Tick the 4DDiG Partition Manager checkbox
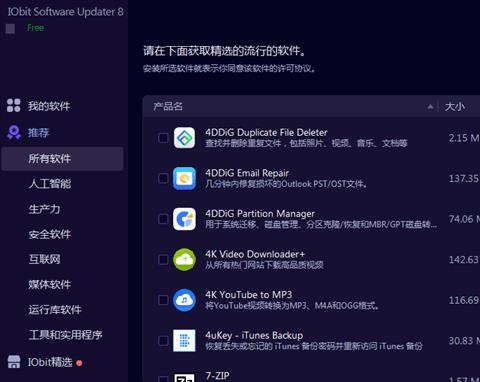The height and width of the screenshot is (382, 480). pyautogui.click(x=163, y=219)
